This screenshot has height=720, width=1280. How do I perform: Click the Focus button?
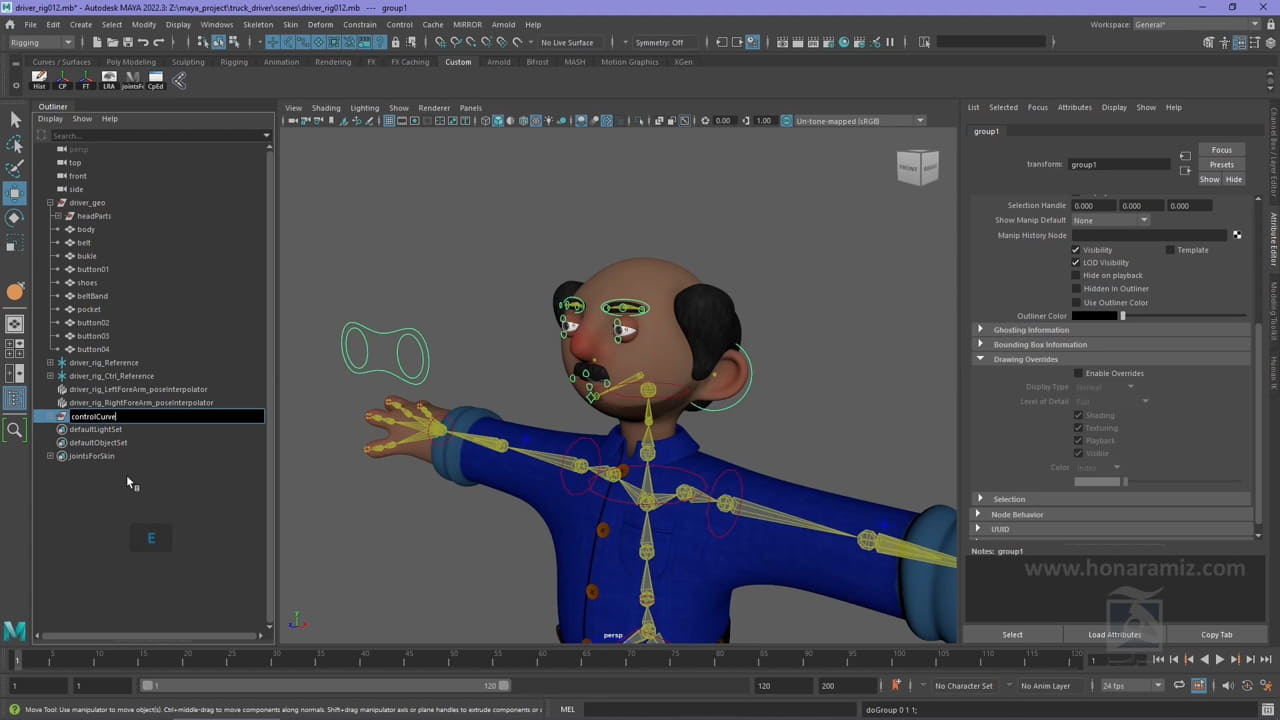[x=1222, y=150]
